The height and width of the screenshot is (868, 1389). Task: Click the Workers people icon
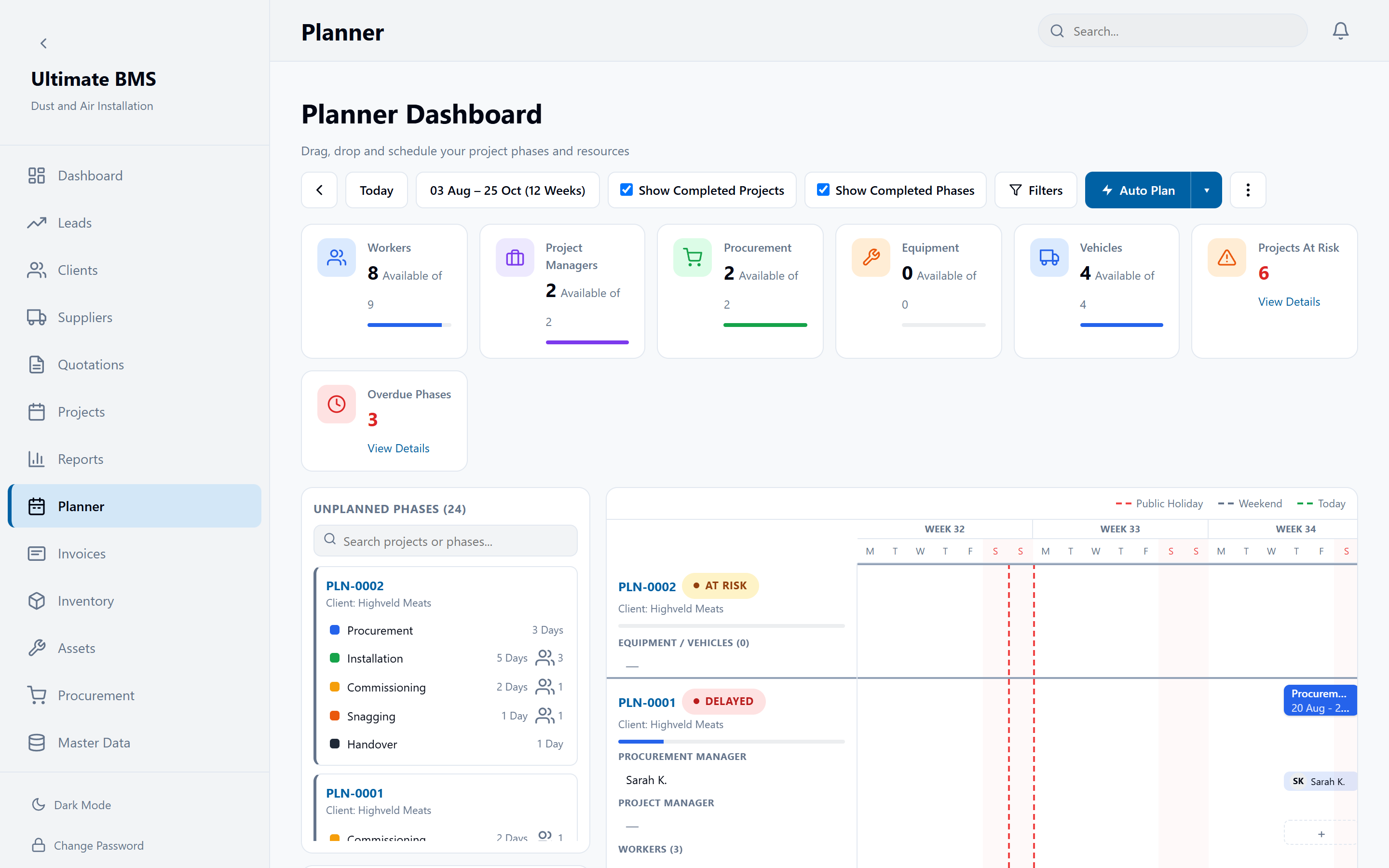(336, 257)
